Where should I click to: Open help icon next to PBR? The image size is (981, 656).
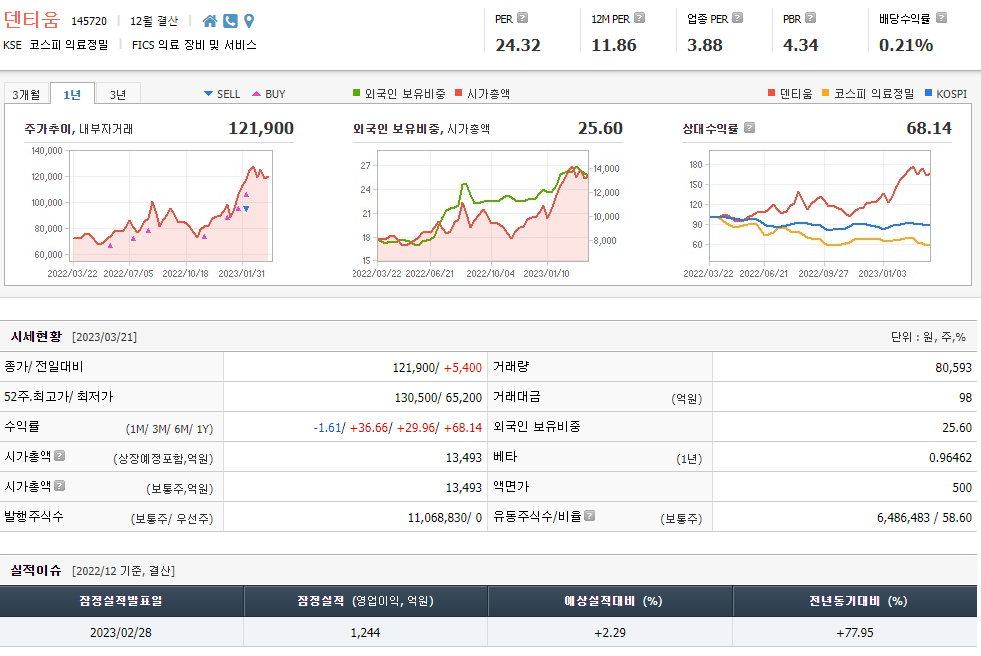[x=810, y=18]
